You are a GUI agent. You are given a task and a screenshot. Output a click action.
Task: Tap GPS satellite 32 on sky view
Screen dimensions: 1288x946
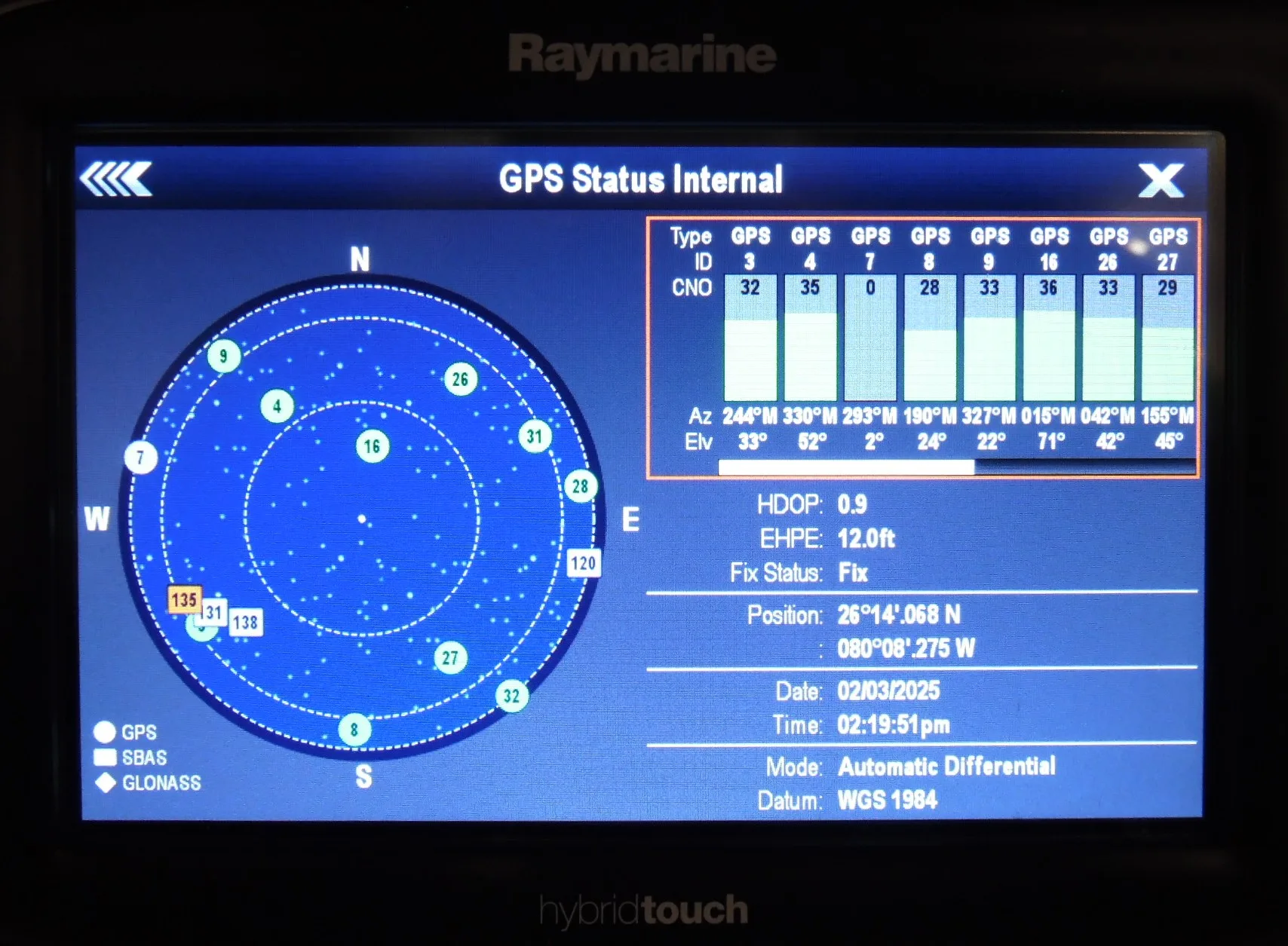(512, 696)
